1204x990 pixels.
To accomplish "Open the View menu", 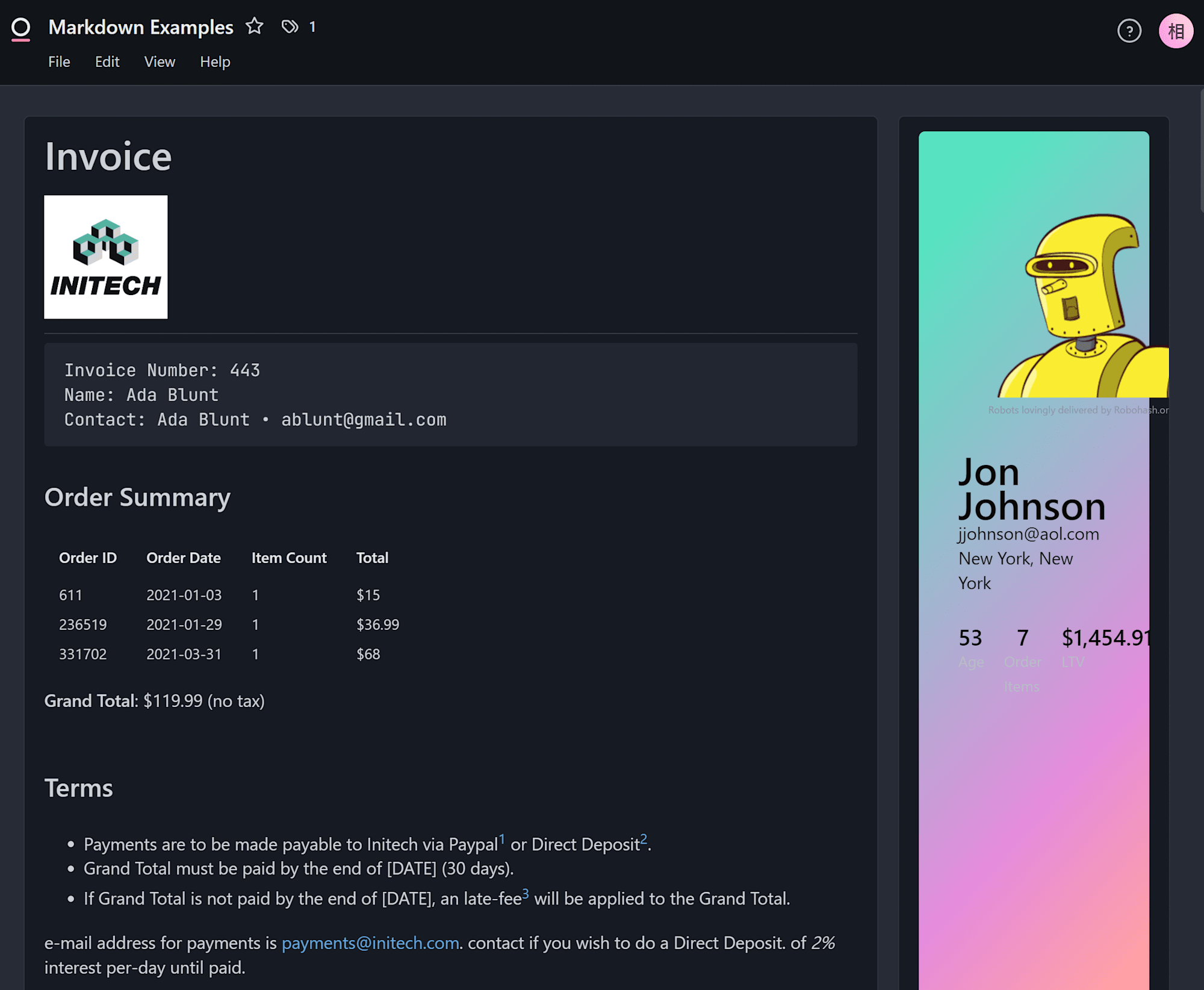I will point(160,62).
